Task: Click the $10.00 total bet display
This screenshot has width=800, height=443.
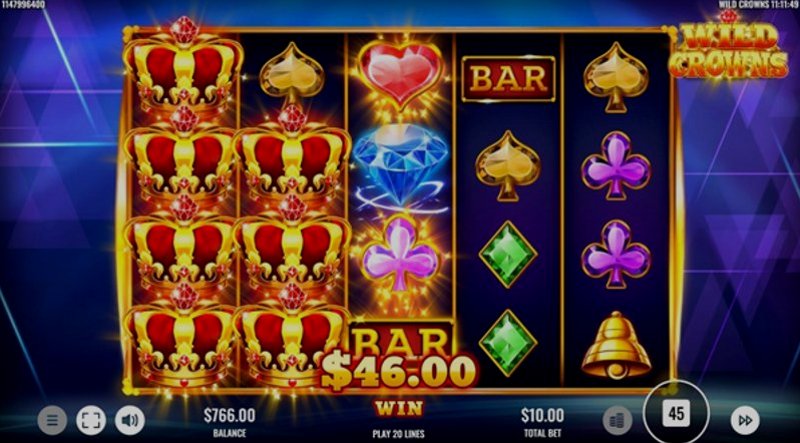Action: pyautogui.click(x=542, y=415)
